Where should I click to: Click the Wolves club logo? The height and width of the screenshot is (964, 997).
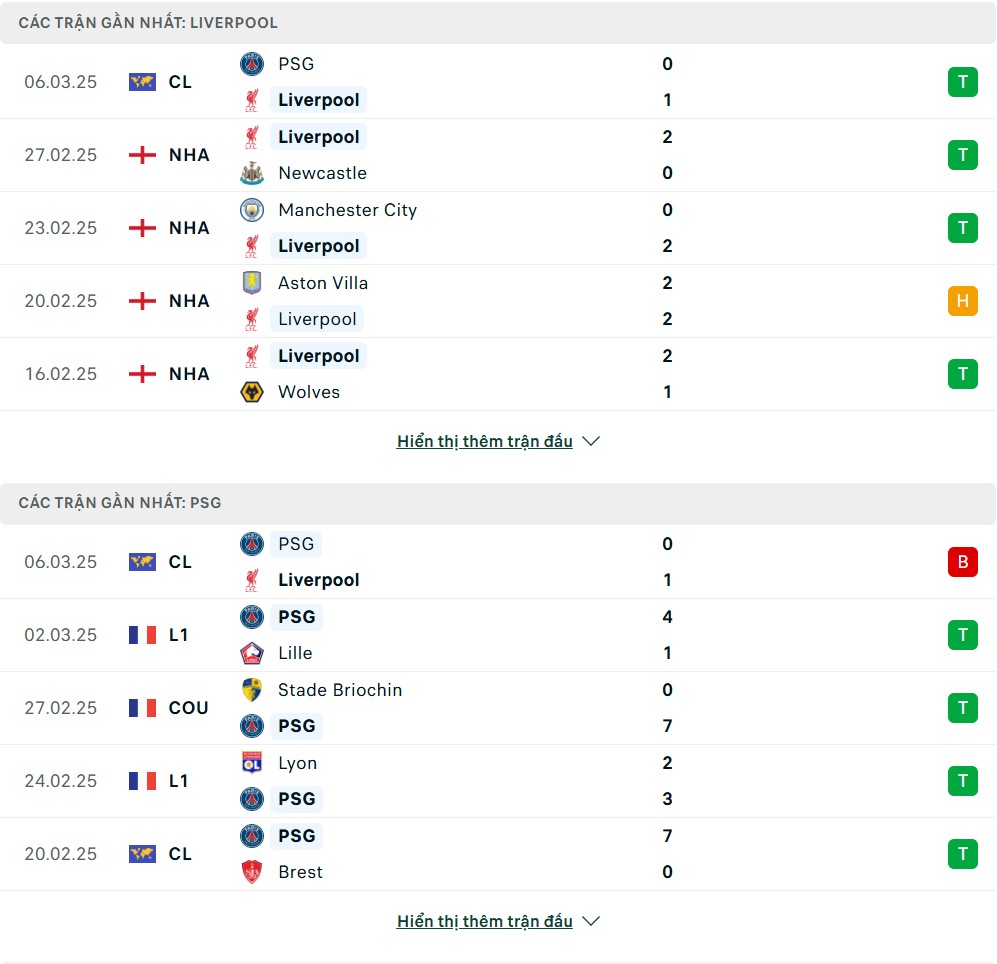[252, 392]
